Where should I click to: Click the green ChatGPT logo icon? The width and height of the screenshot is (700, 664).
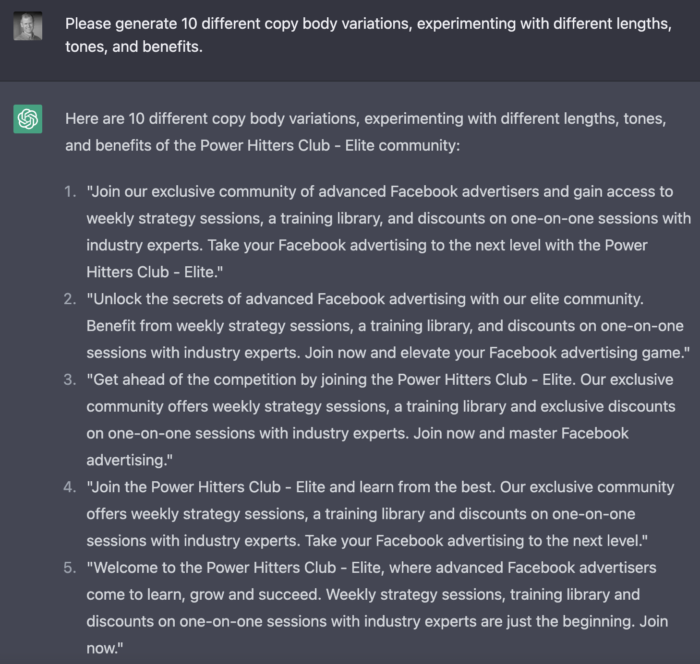coord(28,119)
